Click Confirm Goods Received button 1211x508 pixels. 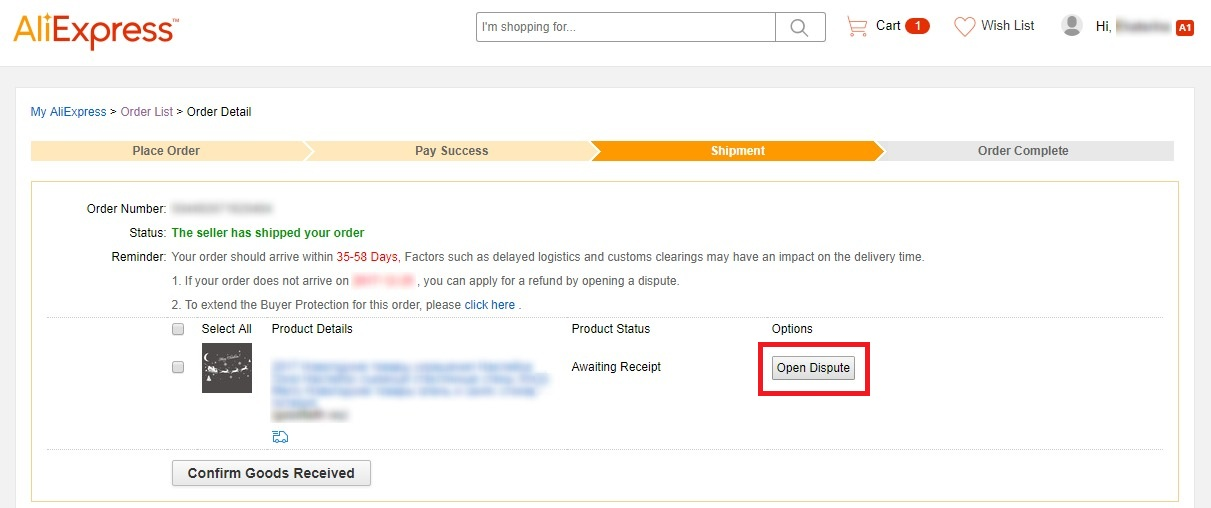click(x=271, y=473)
